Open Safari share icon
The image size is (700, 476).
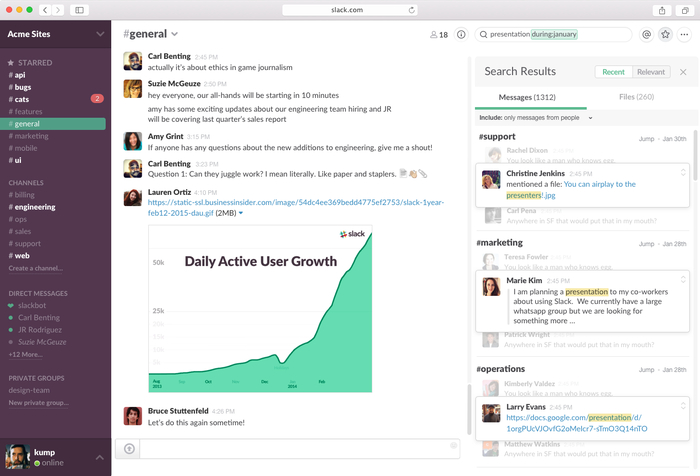tap(662, 10)
